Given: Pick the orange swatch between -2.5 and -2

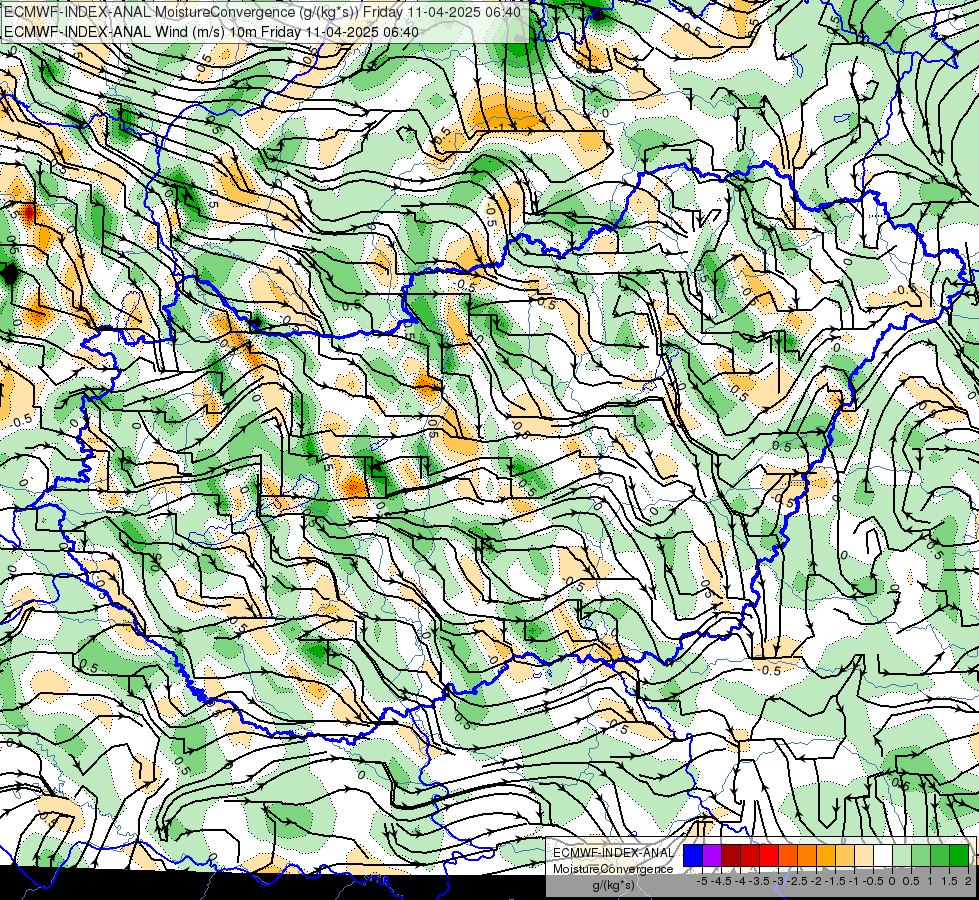Looking at the screenshot, I should [x=807, y=855].
